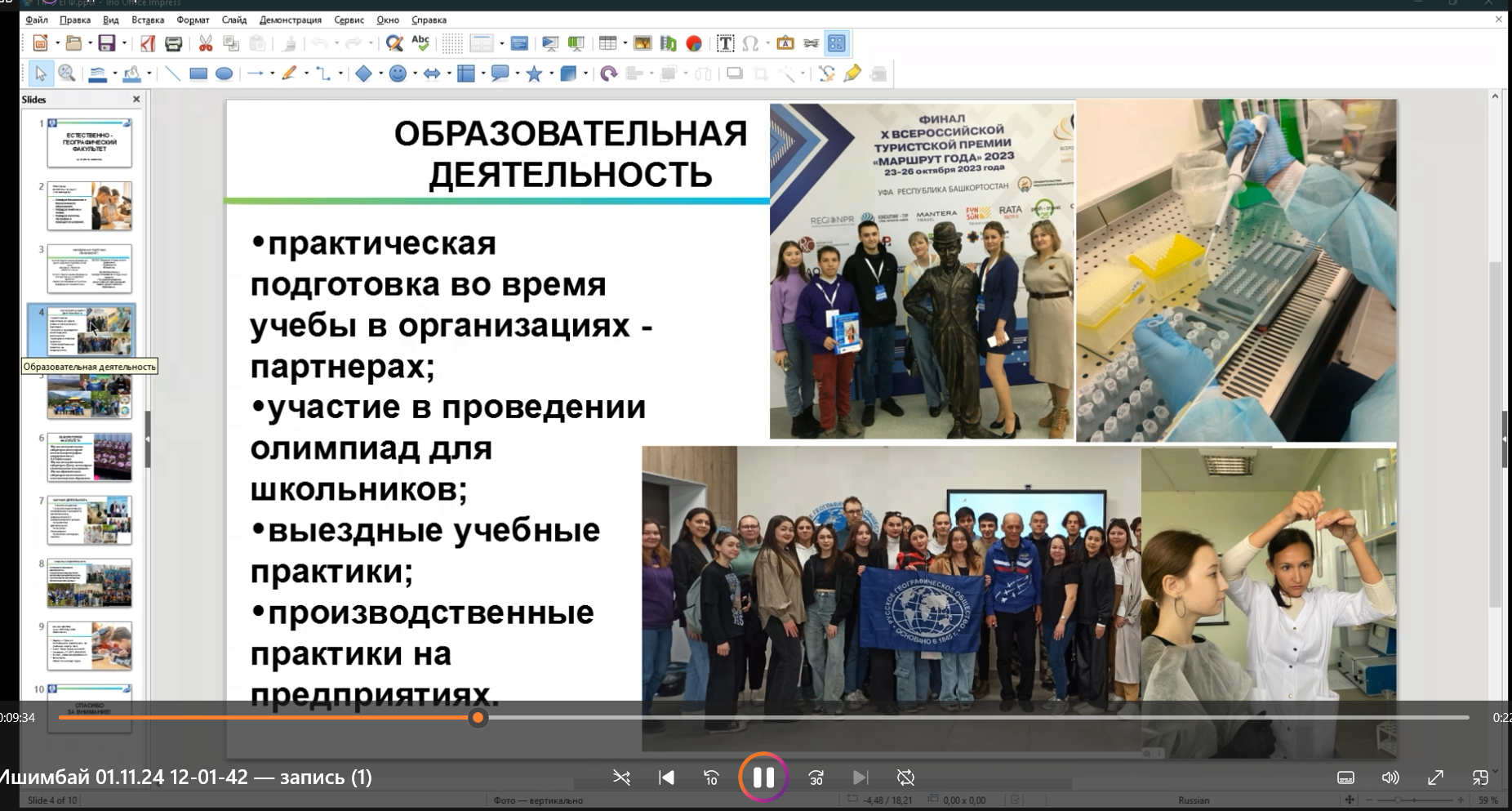This screenshot has width=1512, height=811.
Task: Pause the video playback
Action: click(763, 778)
